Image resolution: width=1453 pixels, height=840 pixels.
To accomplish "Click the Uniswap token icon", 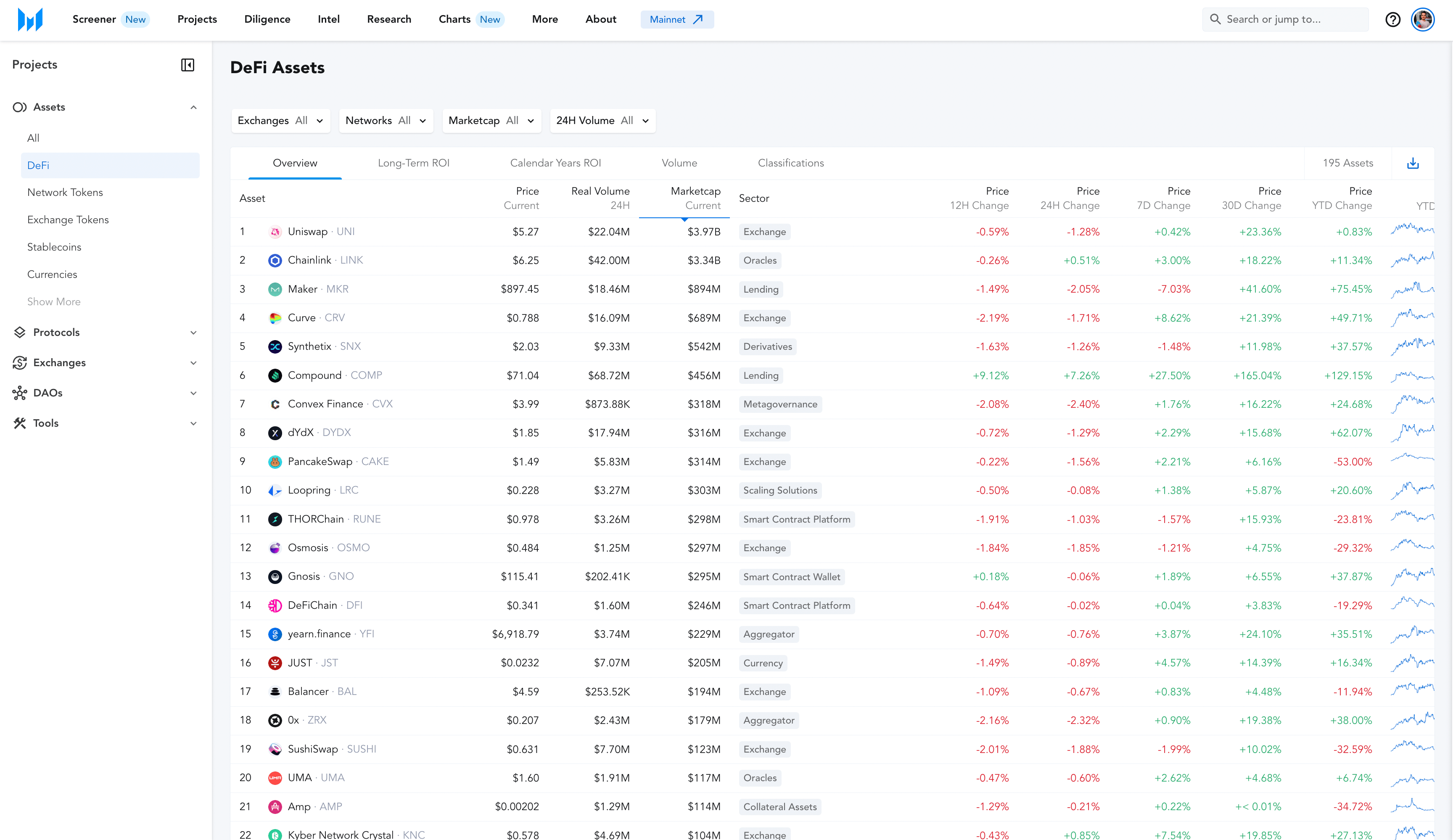I will (x=275, y=232).
